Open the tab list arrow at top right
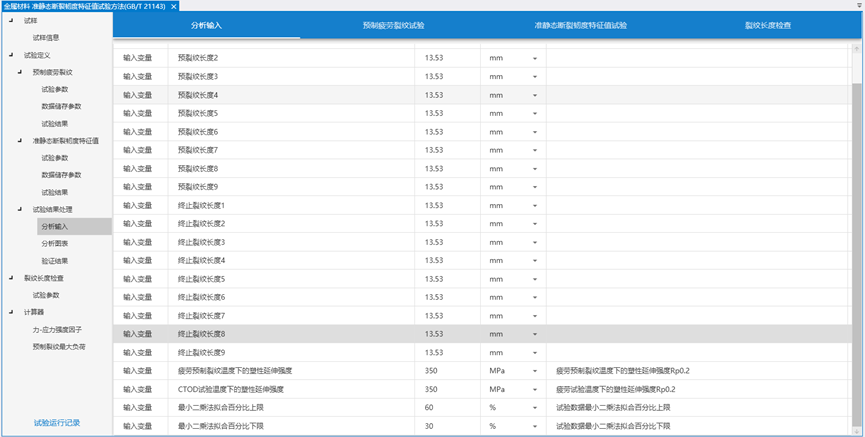865x437 pixels. point(858,6)
